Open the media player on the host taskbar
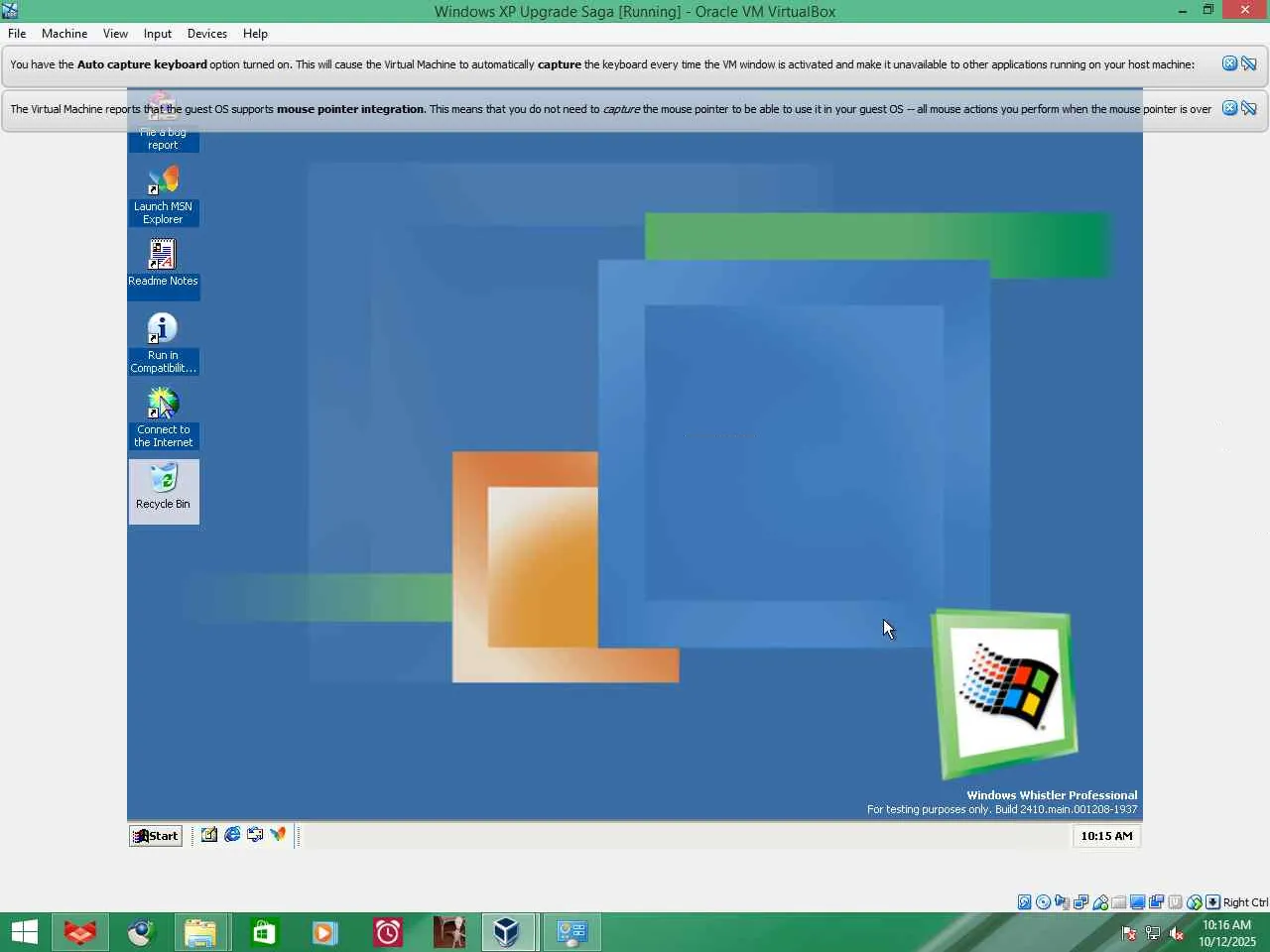Screen dimensions: 1270x952 (x=325, y=932)
